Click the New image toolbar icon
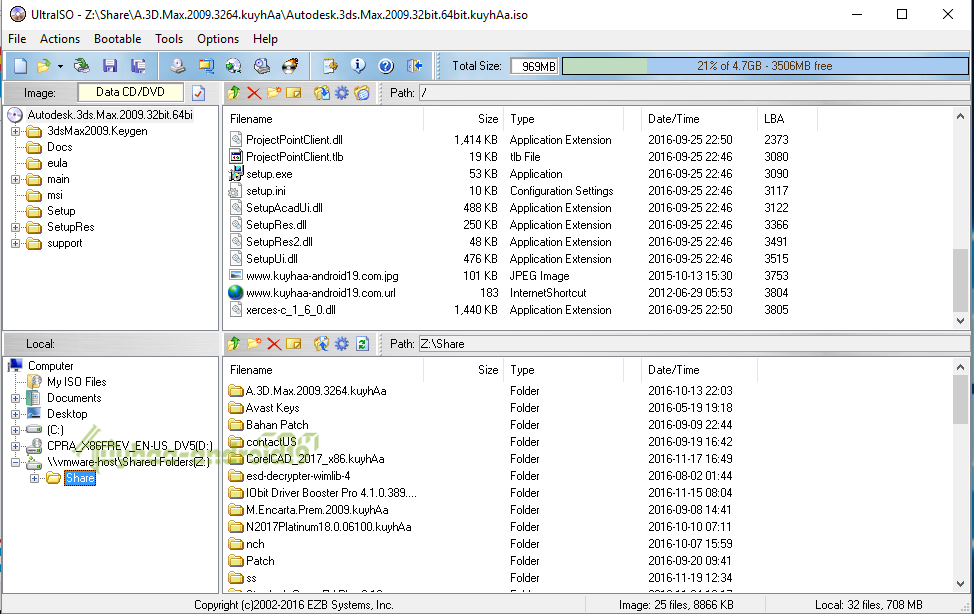 20,66
